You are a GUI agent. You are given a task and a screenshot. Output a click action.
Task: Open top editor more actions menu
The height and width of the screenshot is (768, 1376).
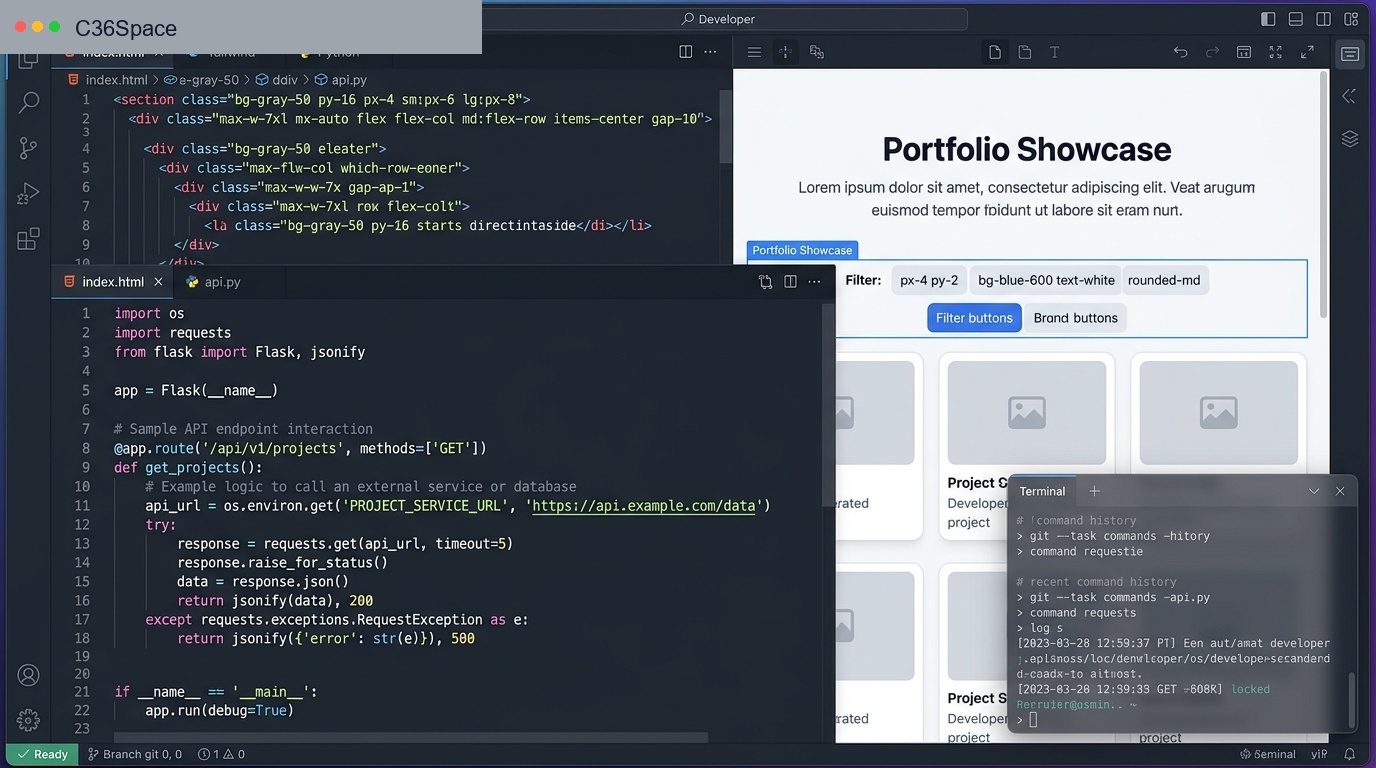(711, 52)
